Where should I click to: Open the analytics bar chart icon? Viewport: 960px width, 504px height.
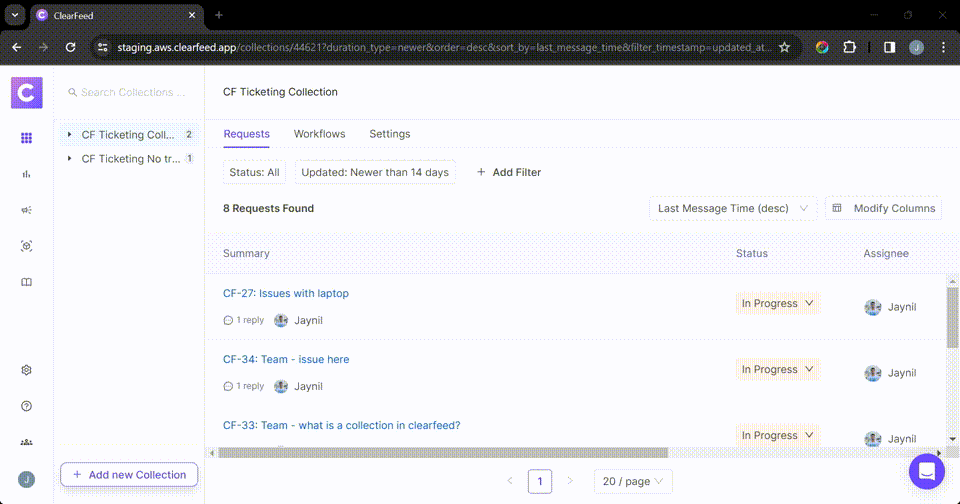[x=26, y=174]
